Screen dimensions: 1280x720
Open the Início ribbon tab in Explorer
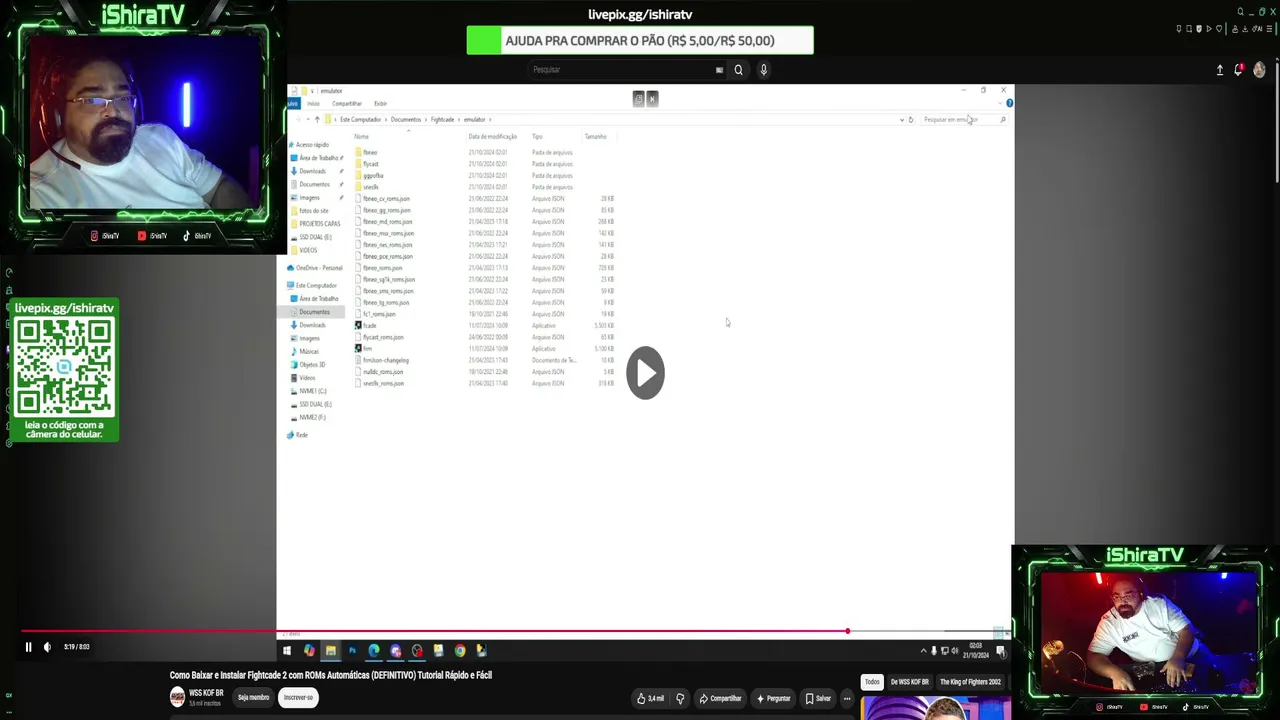click(313, 104)
